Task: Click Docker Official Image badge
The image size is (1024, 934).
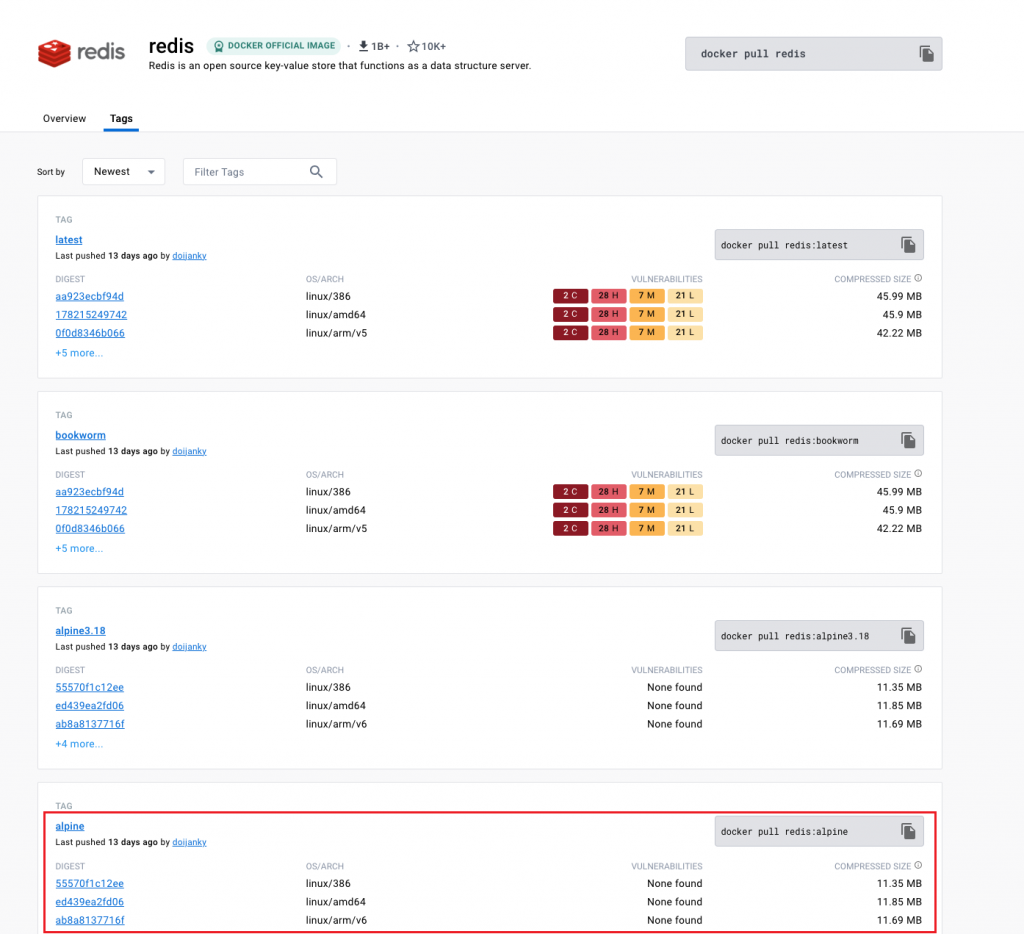Action: (274, 46)
